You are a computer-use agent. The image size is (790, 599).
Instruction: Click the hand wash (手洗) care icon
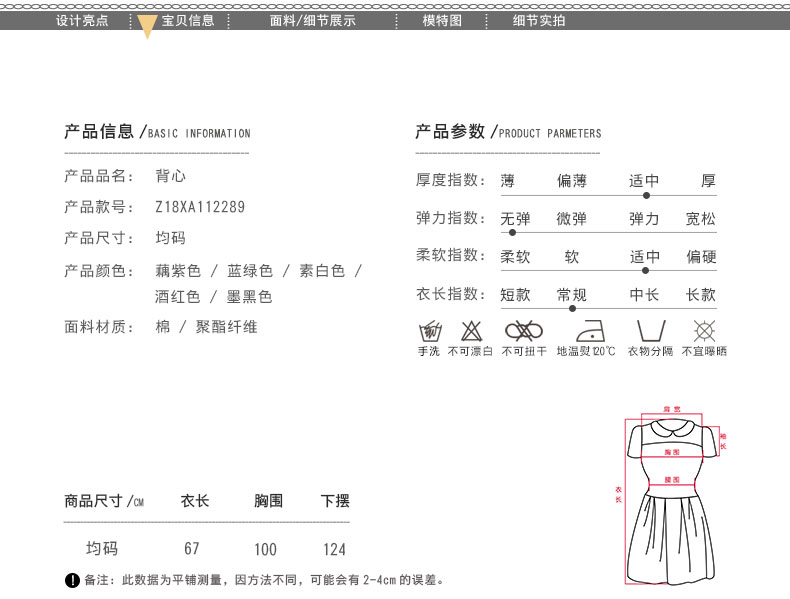click(x=430, y=331)
